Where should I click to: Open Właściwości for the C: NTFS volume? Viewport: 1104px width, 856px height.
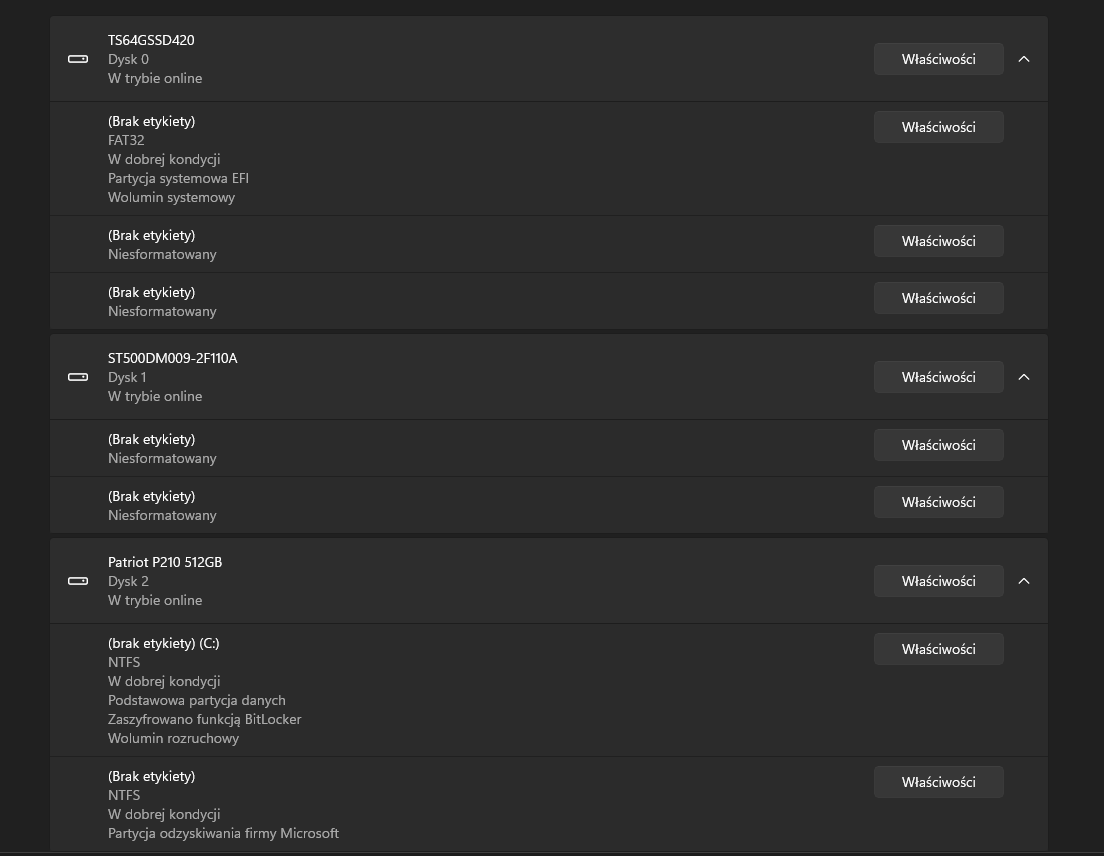(939, 649)
